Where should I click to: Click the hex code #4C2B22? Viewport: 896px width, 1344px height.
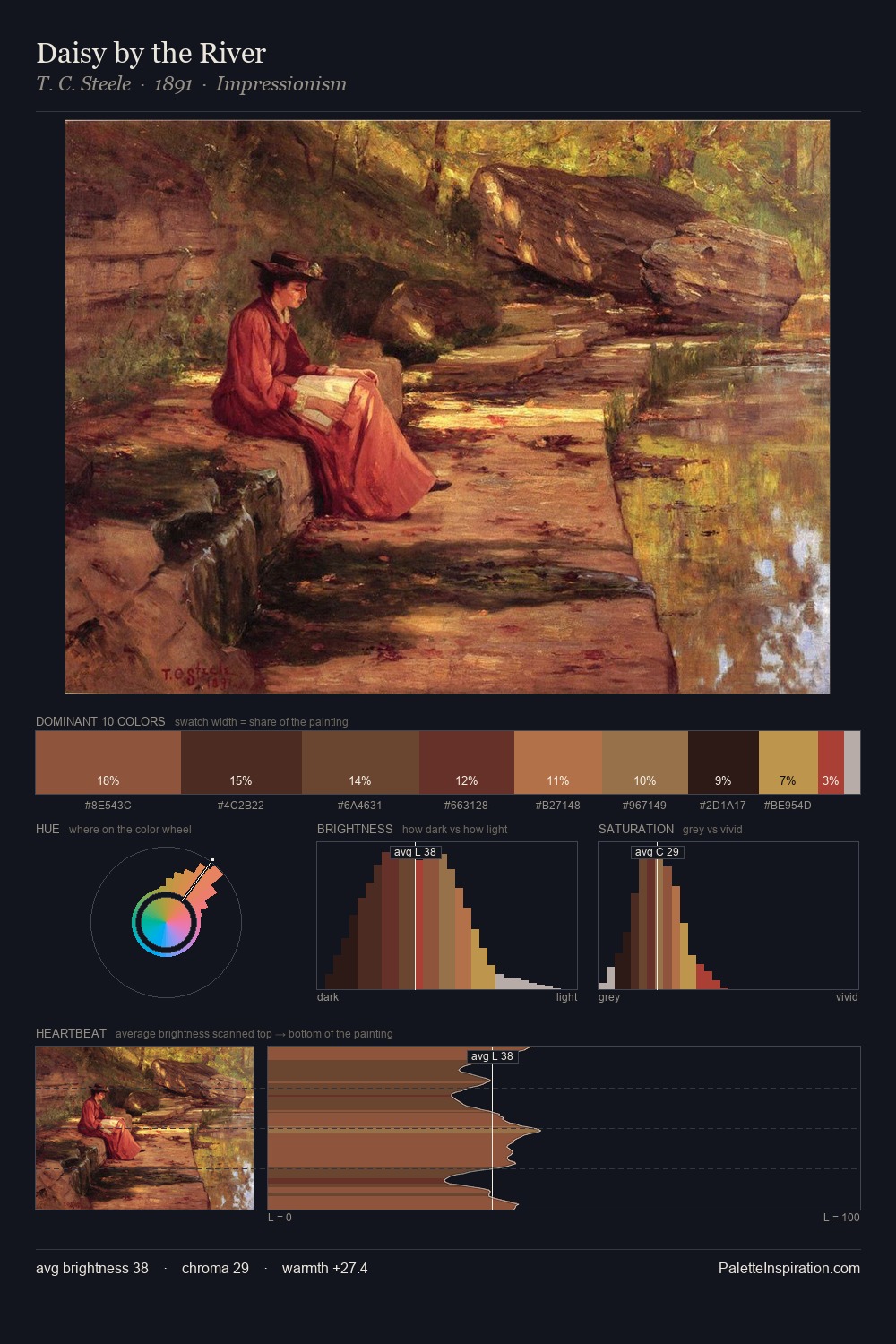pos(241,806)
